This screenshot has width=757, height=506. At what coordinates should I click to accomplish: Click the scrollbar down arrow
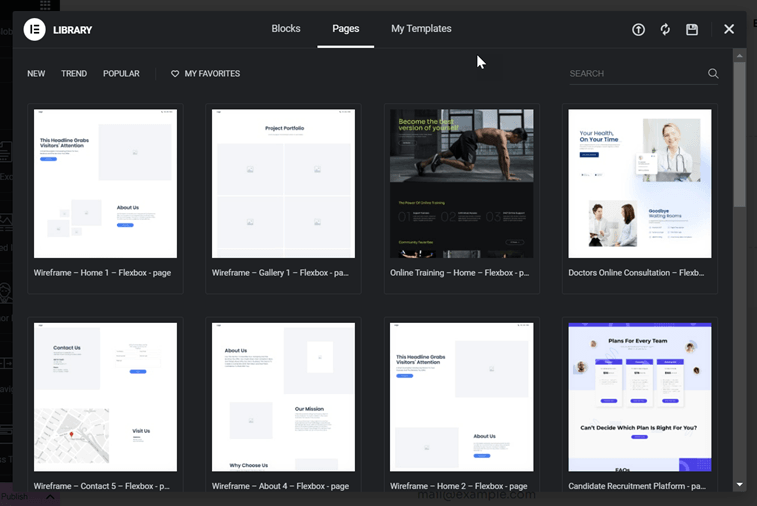[740, 484]
